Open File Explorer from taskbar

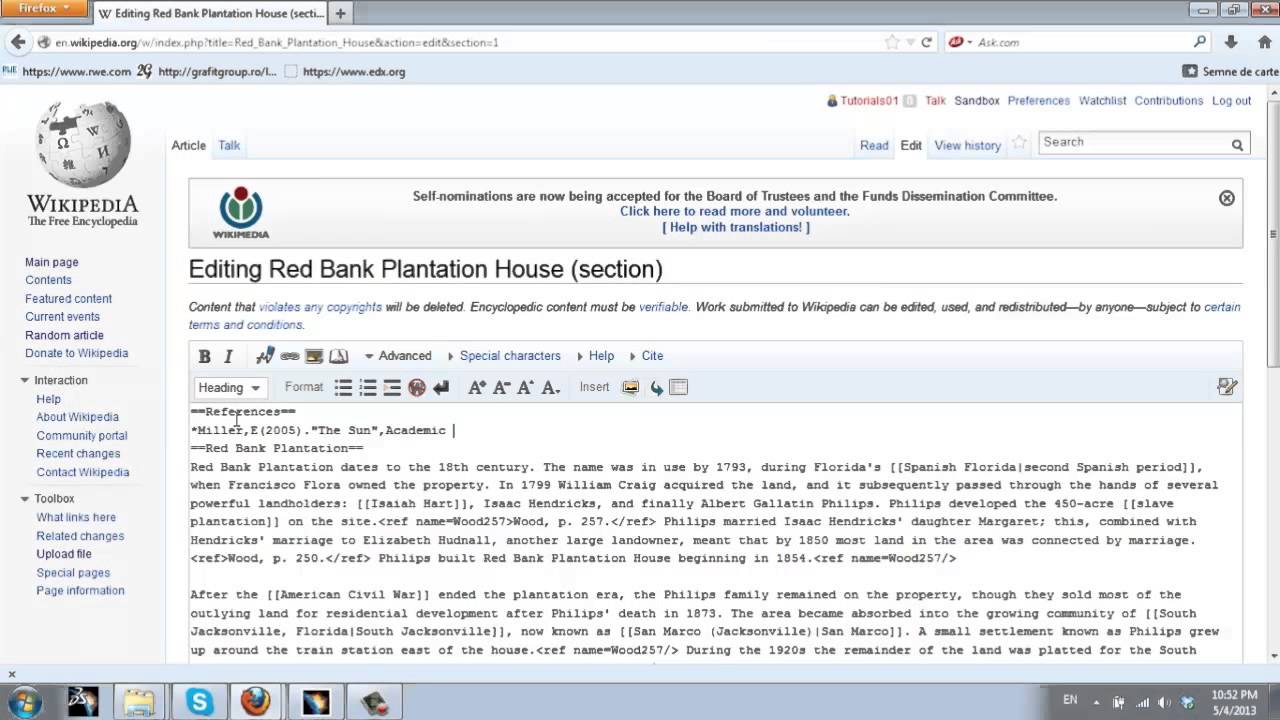coord(140,701)
